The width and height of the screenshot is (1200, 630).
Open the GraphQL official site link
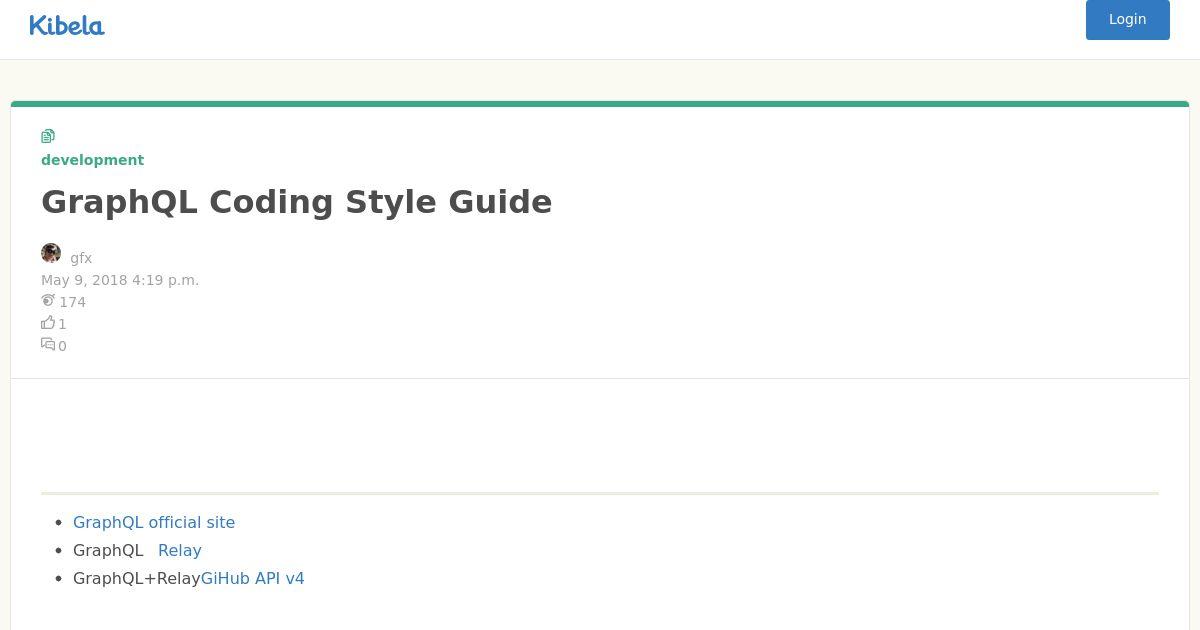click(154, 522)
